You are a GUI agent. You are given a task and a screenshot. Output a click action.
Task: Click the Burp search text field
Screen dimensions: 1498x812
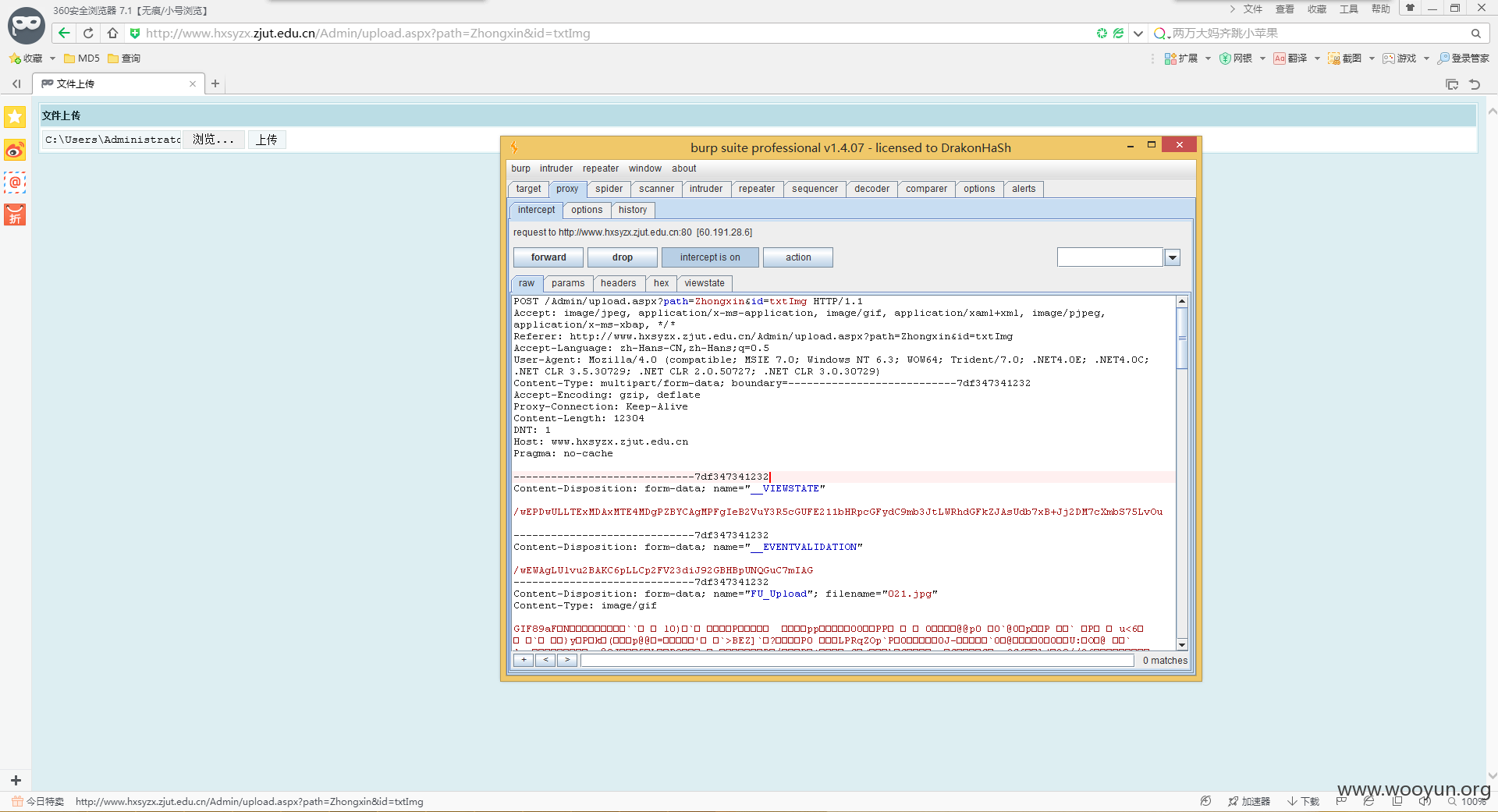[857, 661]
